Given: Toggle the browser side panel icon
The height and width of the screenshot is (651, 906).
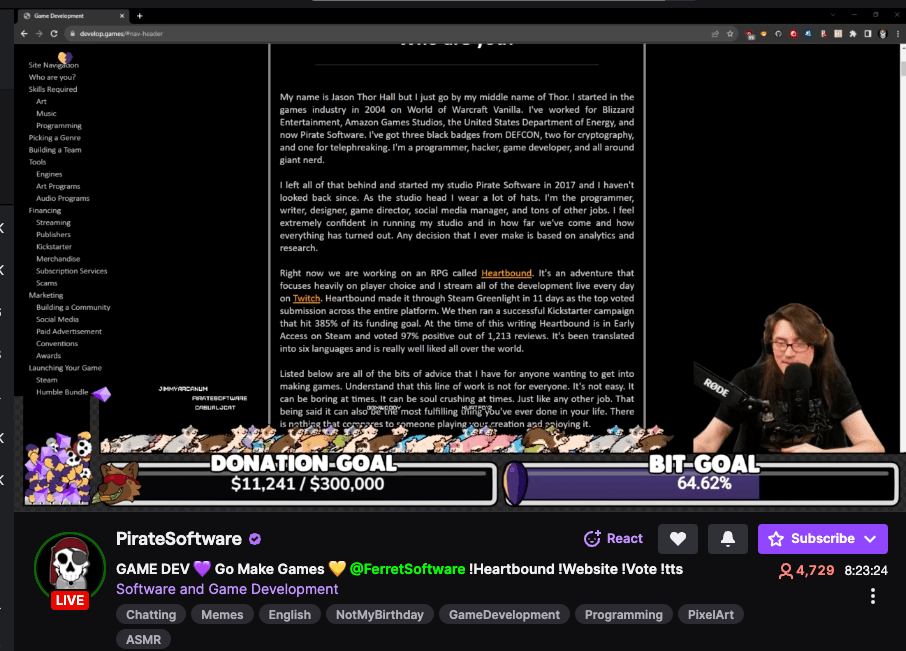Looking at the screenshot, I should (868, 34).
